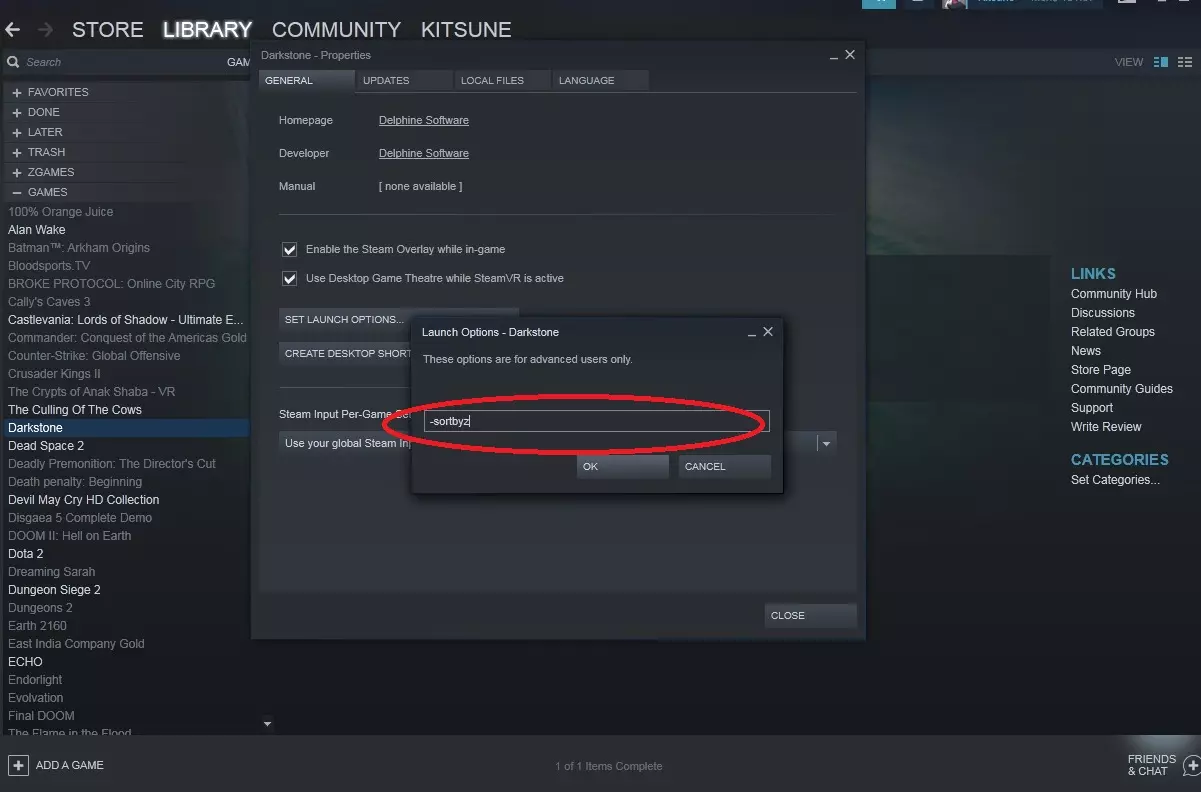
Task: Expand the FAVORITES category
Action: point(17,92)
